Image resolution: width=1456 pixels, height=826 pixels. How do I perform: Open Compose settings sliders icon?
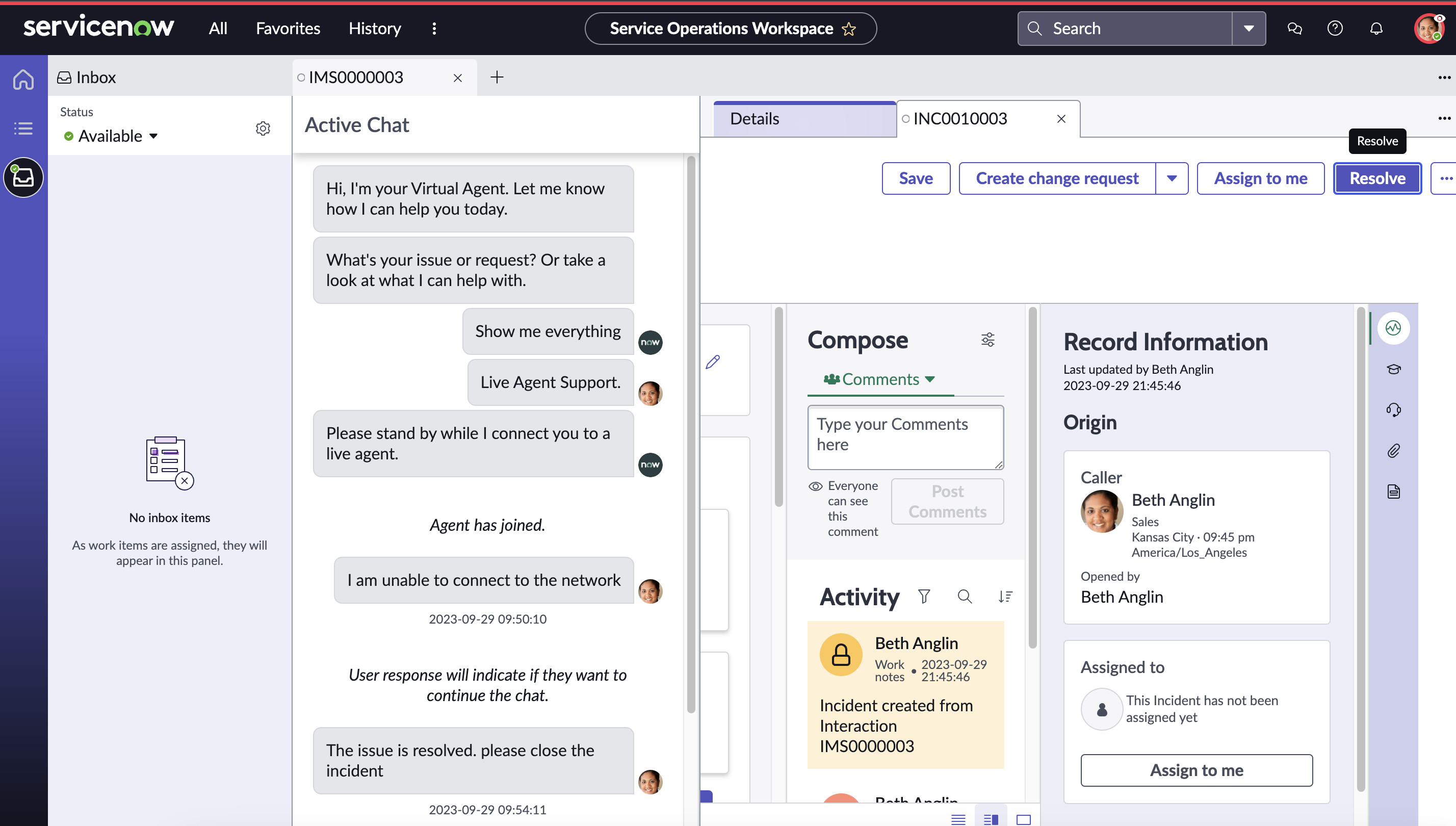[x=987, y=339]
